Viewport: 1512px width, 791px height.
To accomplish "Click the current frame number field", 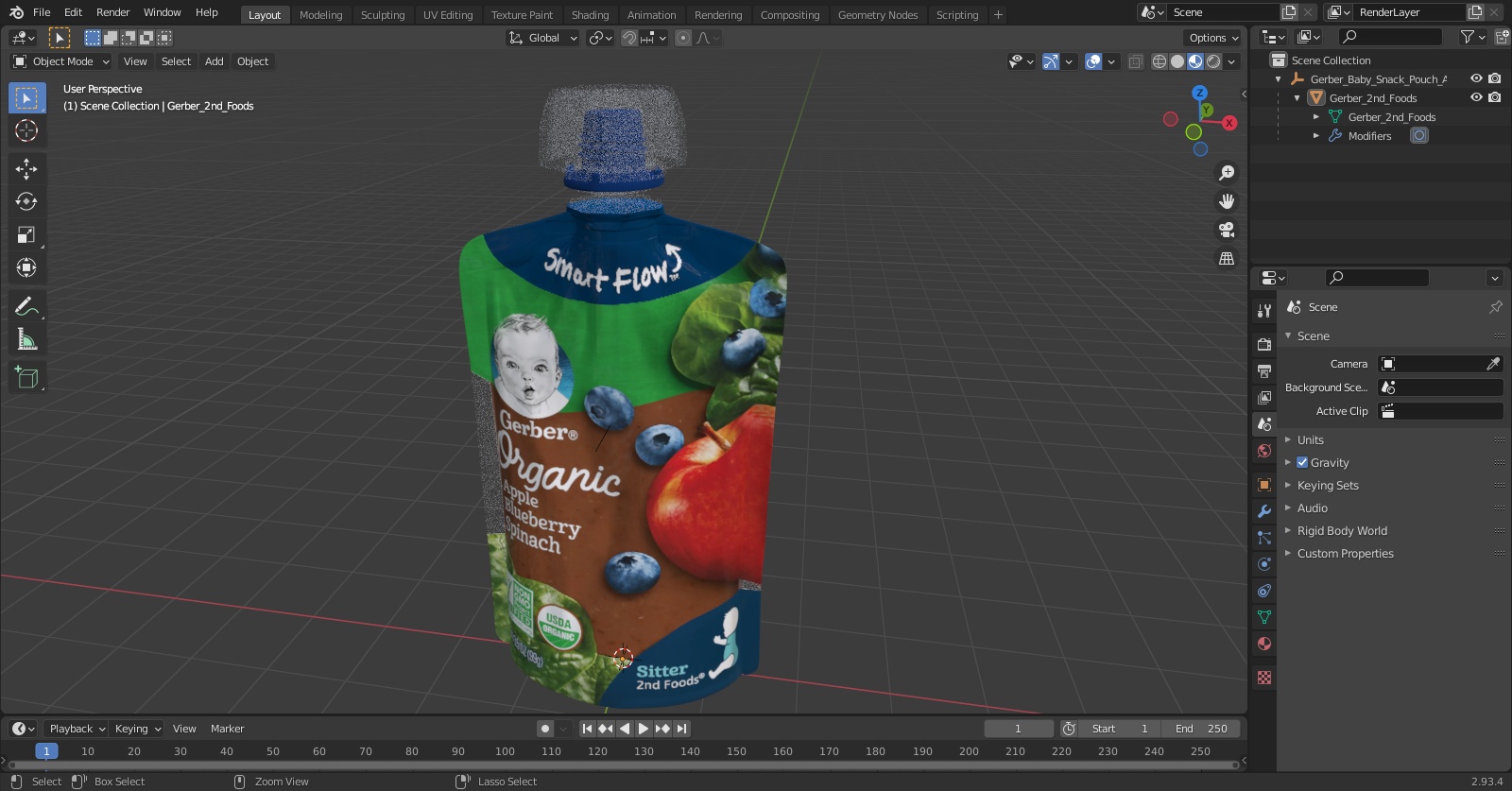I will (1019, 729).
